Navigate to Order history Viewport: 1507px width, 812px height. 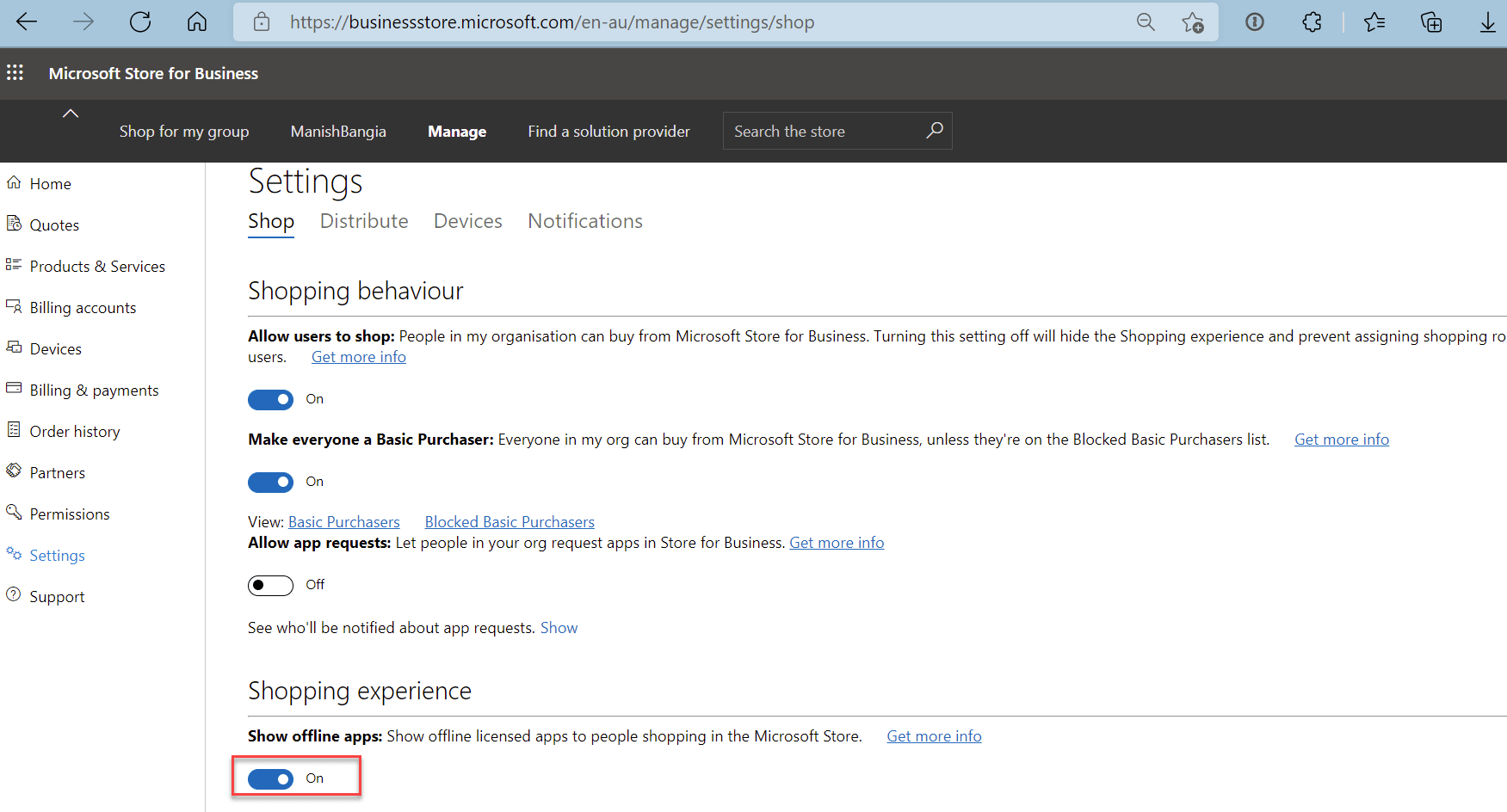pos(75,431)
